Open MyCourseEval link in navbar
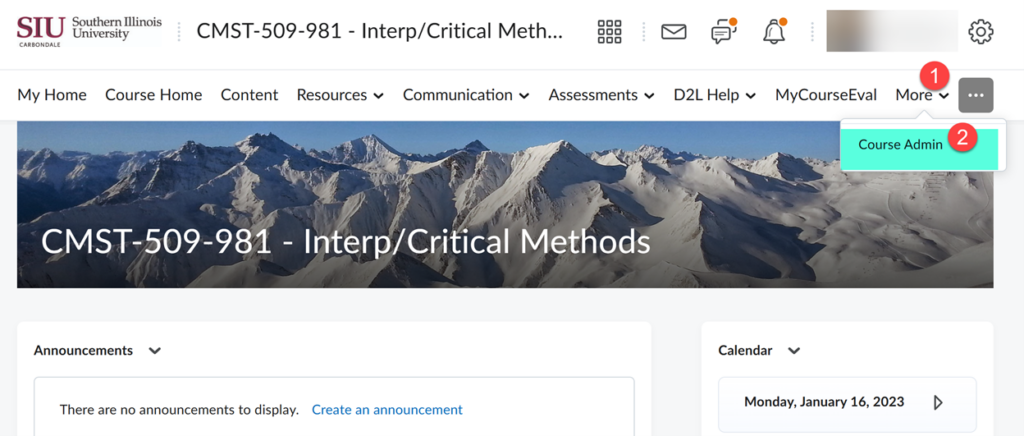 point(826,95)
